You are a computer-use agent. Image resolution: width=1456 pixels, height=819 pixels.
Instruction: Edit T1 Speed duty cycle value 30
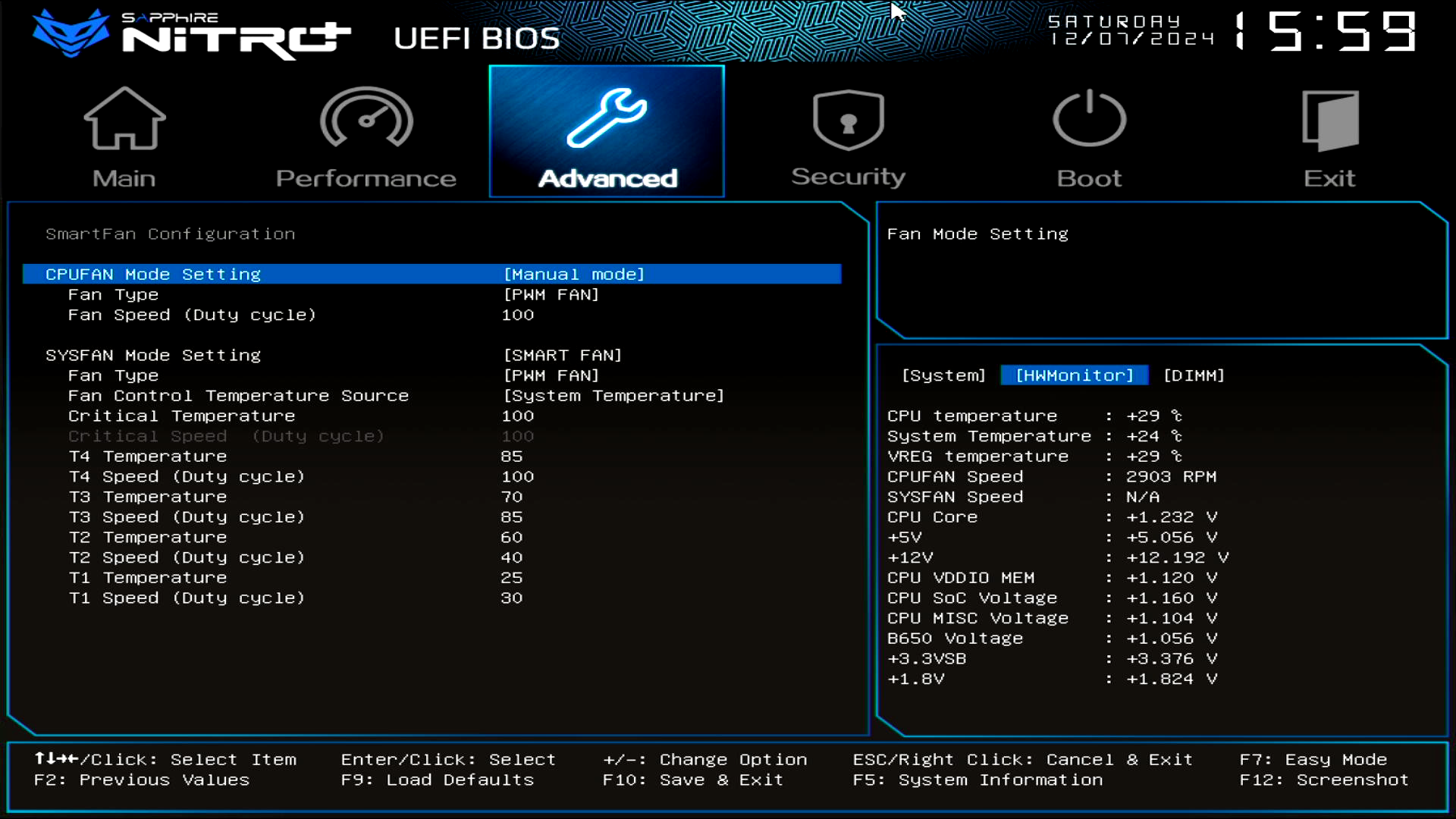(512, 598)
